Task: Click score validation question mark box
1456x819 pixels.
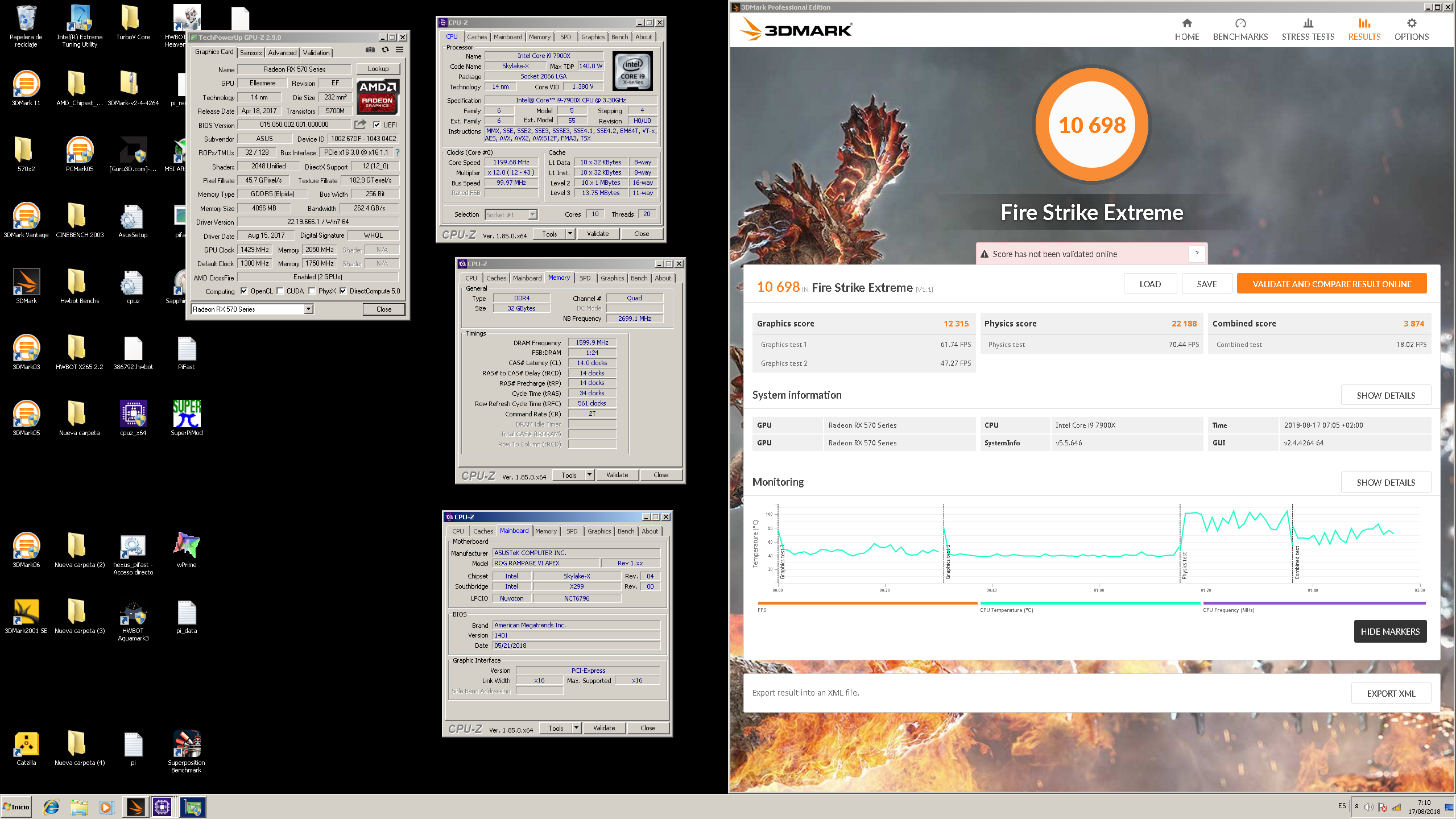Action: click(x=1197, y=254)
